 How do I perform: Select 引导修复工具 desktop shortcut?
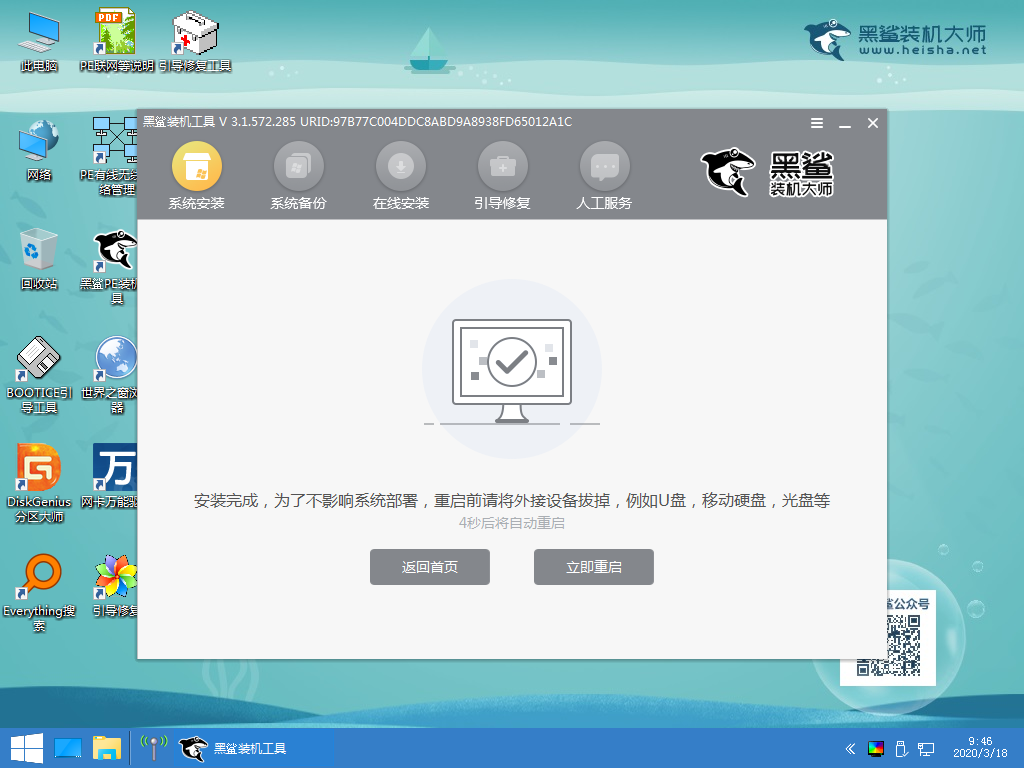pyautogui.click(x=195, y=40)
